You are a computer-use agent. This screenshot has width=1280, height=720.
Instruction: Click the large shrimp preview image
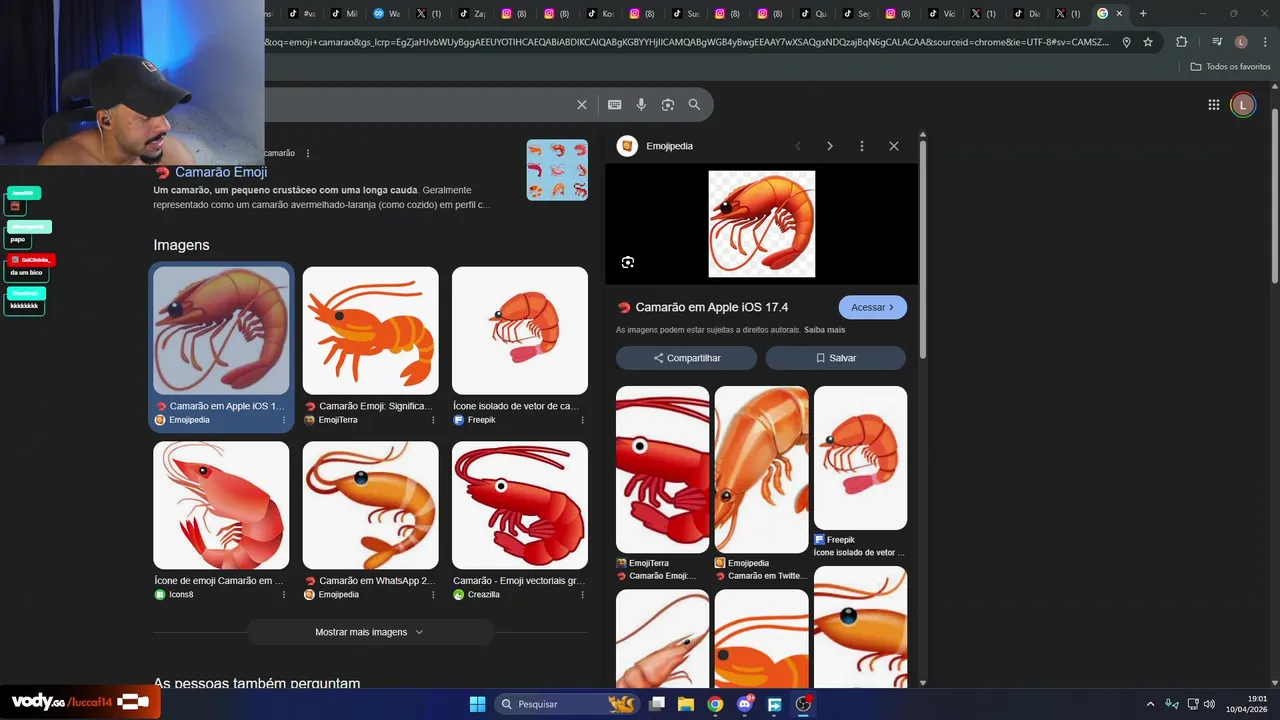[762, 224]
